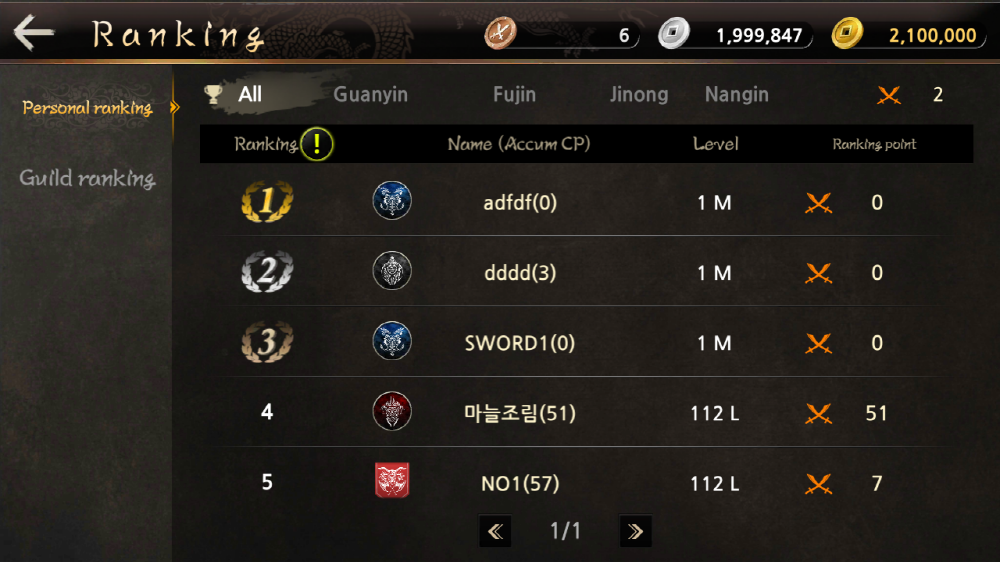1000x562 pixels.
Task: Switch to the Fujin tab
Action: 514,94
